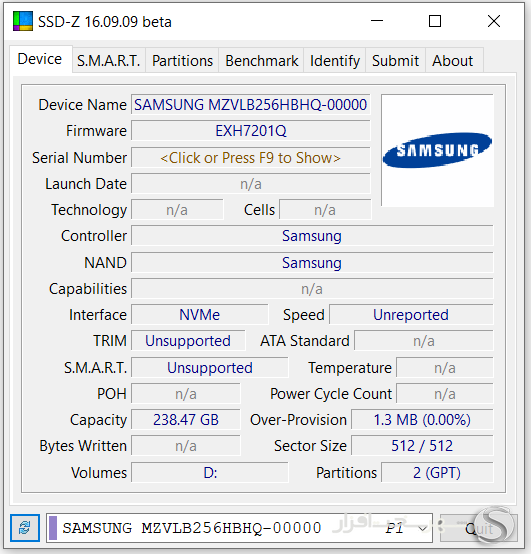Minimize the SSD-Z window

point(377,21)
